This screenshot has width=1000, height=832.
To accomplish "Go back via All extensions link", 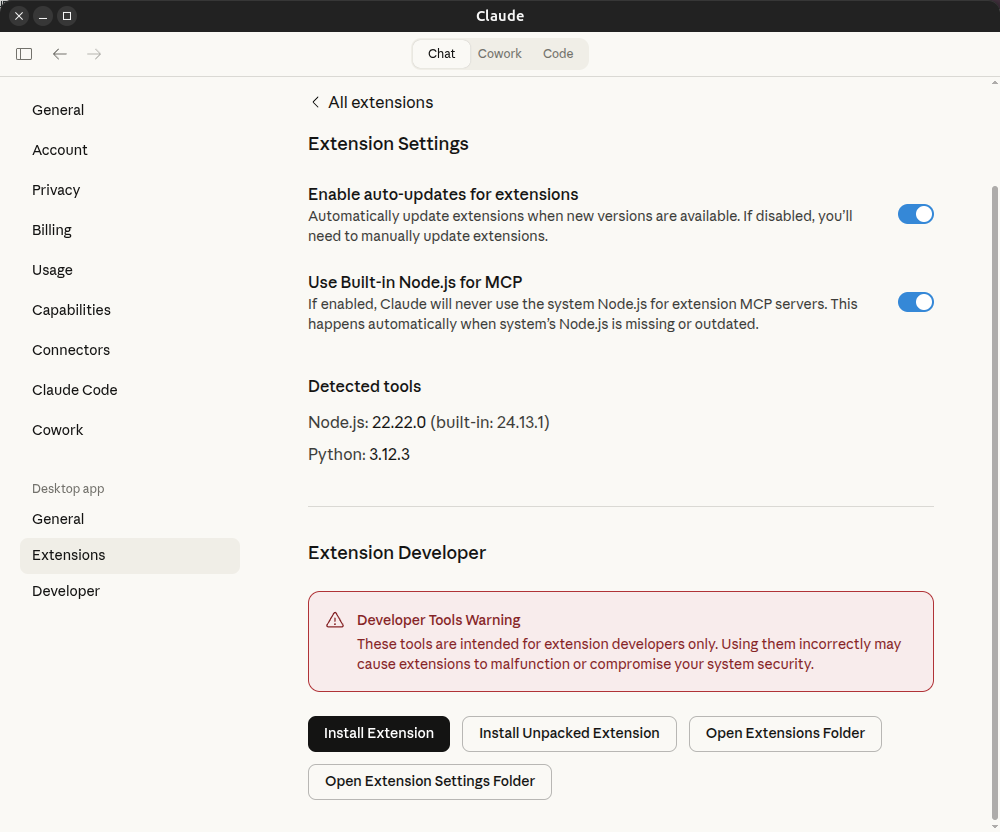I will pyautogui.click(x=371, y=102).
